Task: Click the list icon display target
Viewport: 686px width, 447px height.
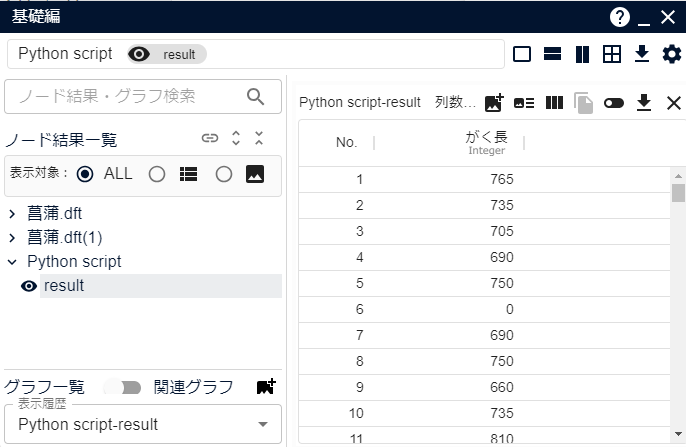Action: (189, 174)
